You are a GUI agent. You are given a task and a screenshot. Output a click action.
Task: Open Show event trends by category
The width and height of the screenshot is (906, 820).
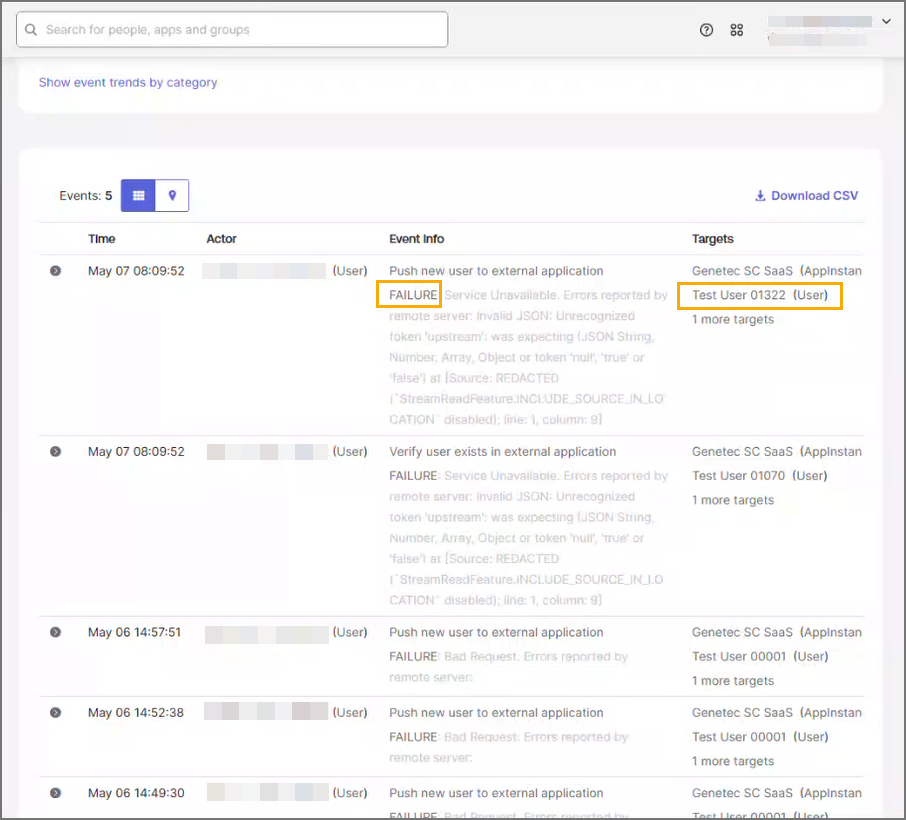(128, 83)
